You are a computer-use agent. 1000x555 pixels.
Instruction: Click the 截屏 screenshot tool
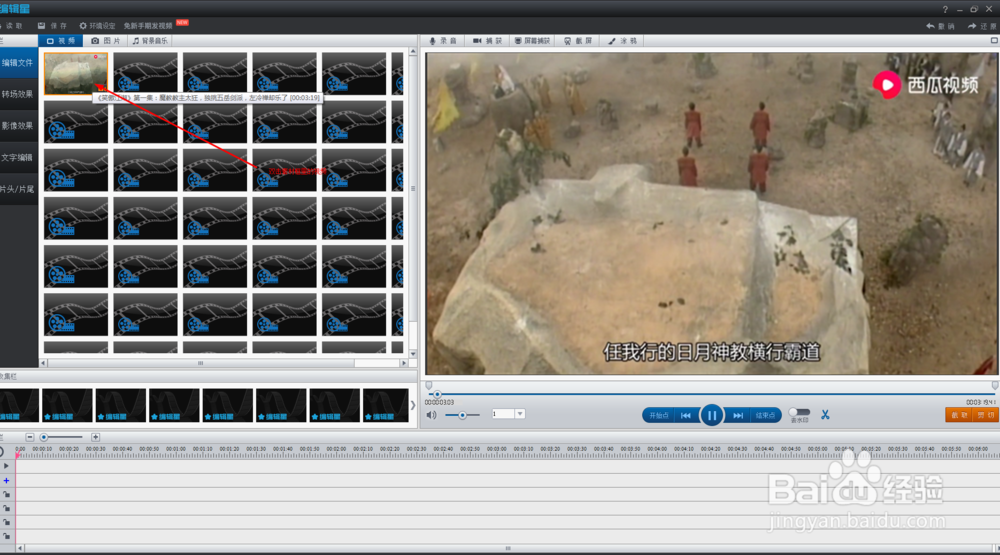pos(578,41)
